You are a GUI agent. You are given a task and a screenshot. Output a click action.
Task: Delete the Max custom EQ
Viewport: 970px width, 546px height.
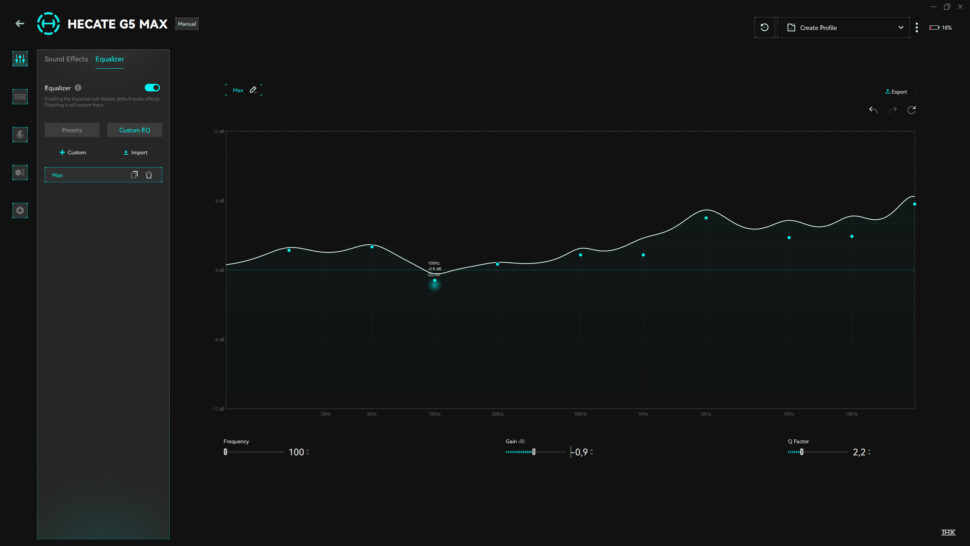(149, 175)
